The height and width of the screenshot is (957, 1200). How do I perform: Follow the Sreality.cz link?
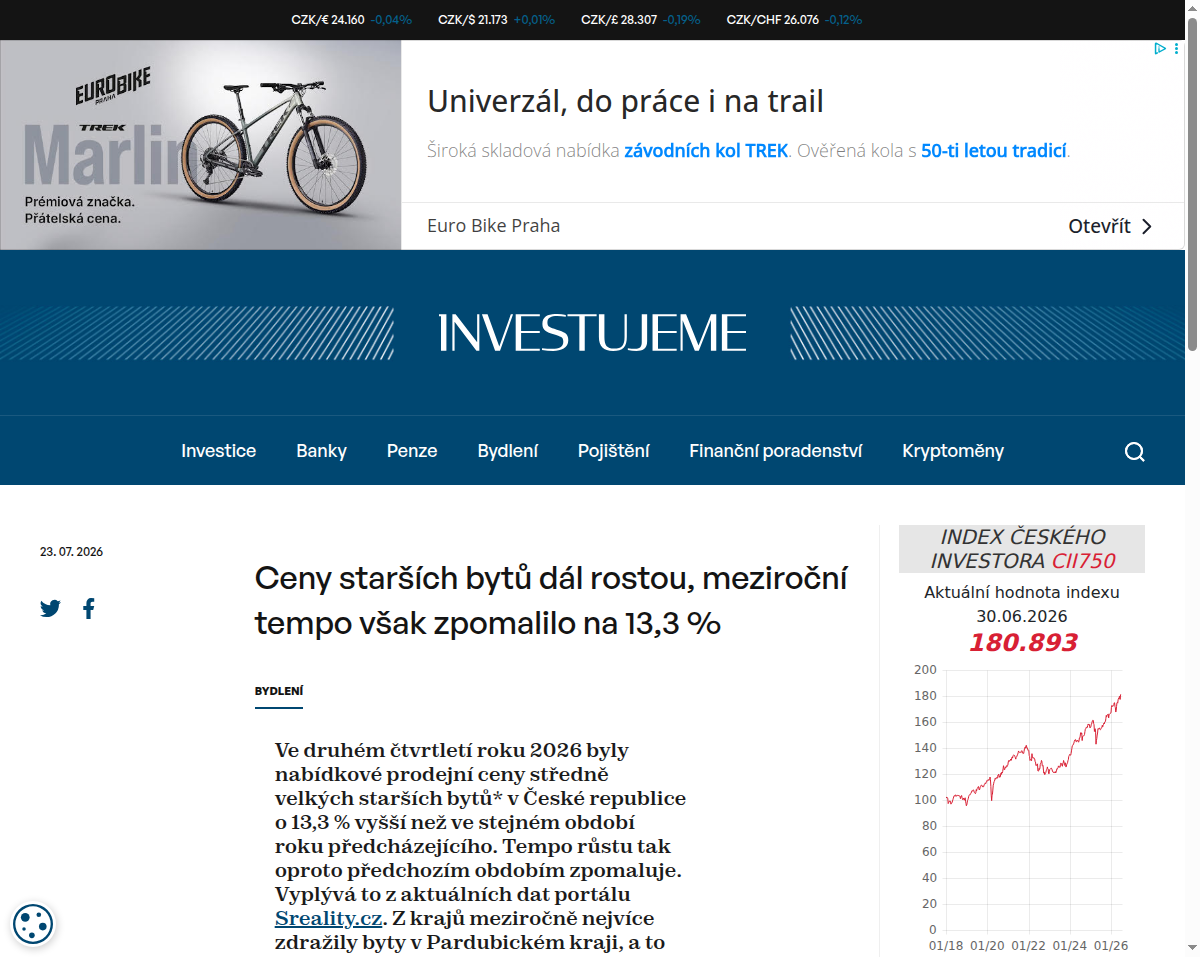tap(328, 918)
